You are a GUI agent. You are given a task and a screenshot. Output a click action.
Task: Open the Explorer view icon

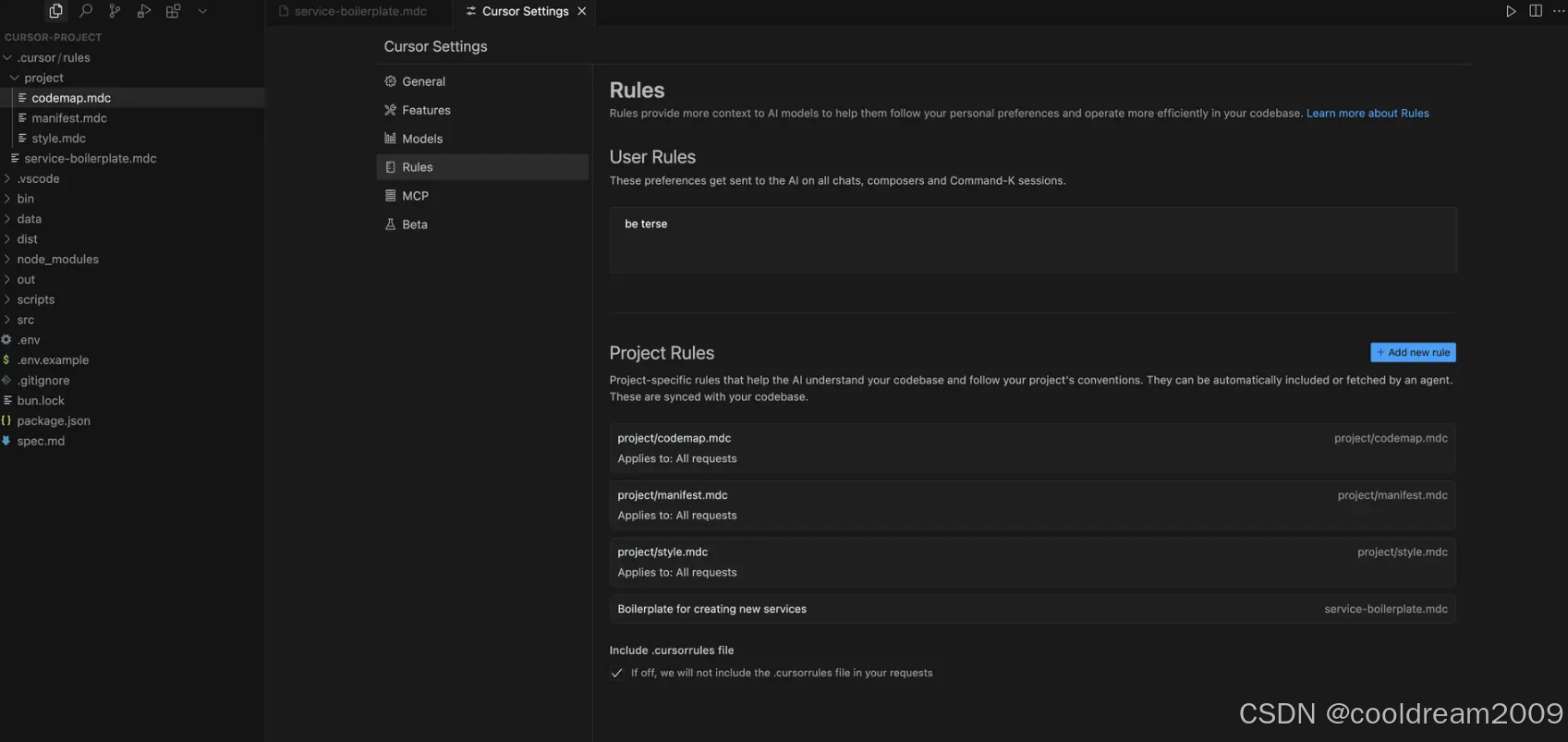(x=56, y=11)
